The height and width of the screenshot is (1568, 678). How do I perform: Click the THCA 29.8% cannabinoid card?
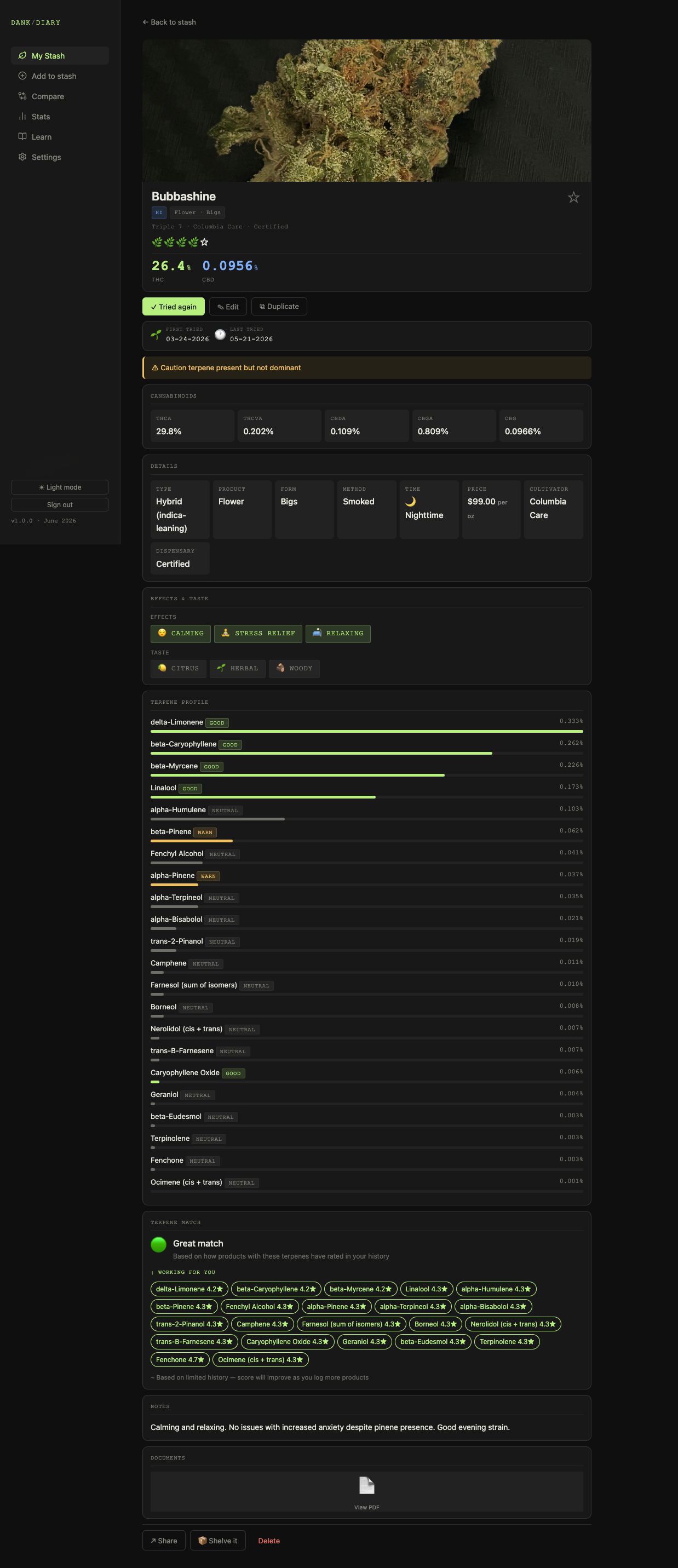point(192,426)
